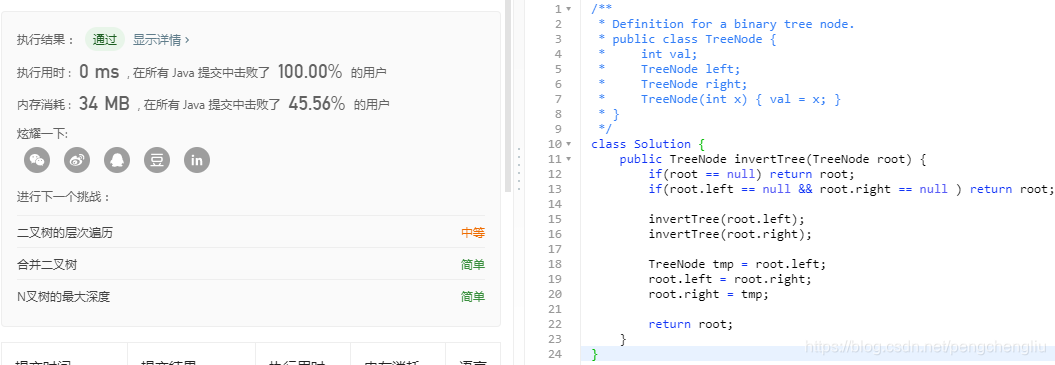Open 显示详情 details link

tap(161, 40)
